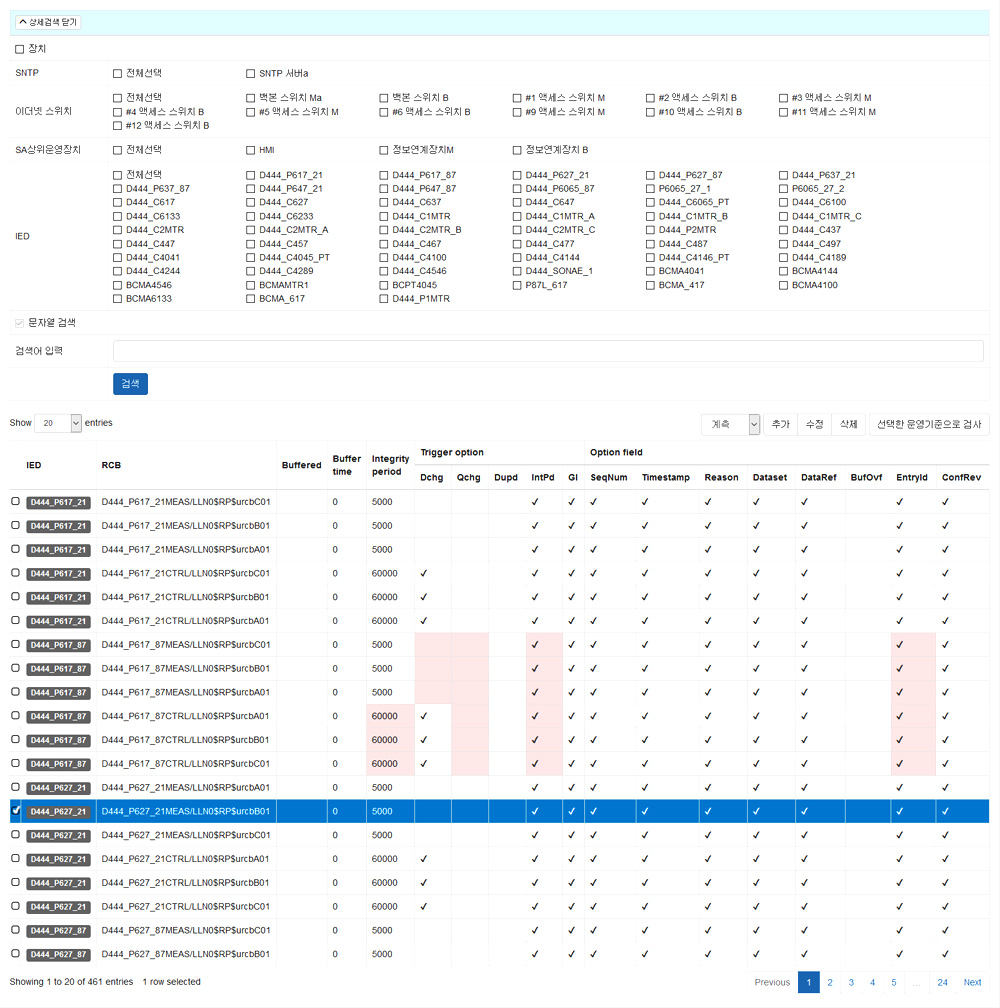
Task: Click the Dchg column header
Action: coord(432,478)
